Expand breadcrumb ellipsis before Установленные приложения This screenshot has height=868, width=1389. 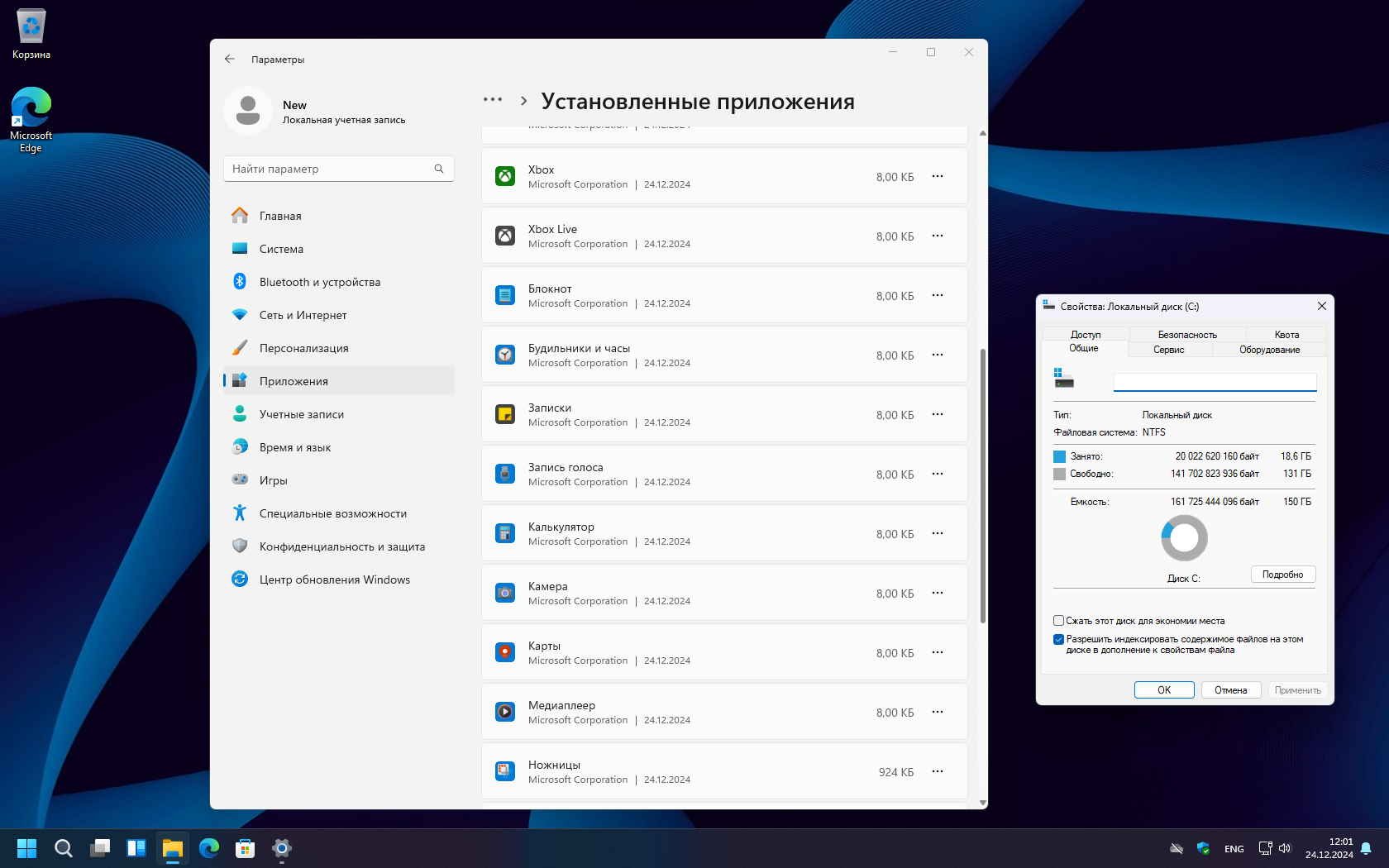point(493,100)
